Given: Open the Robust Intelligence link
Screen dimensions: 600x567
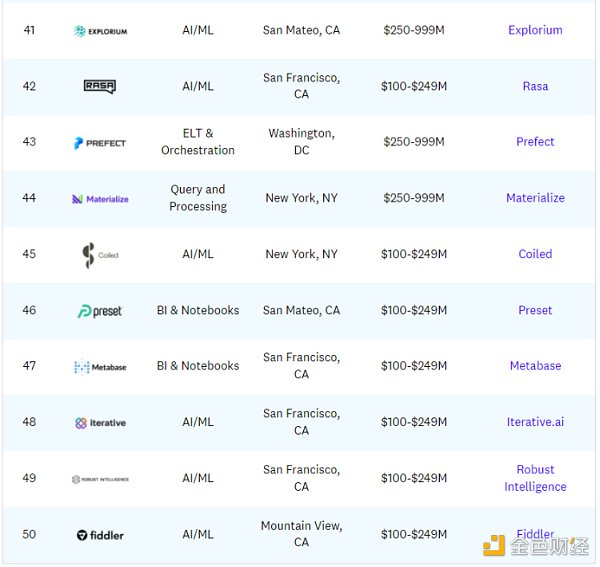Looking at the screenshot, I should point(535,478).
